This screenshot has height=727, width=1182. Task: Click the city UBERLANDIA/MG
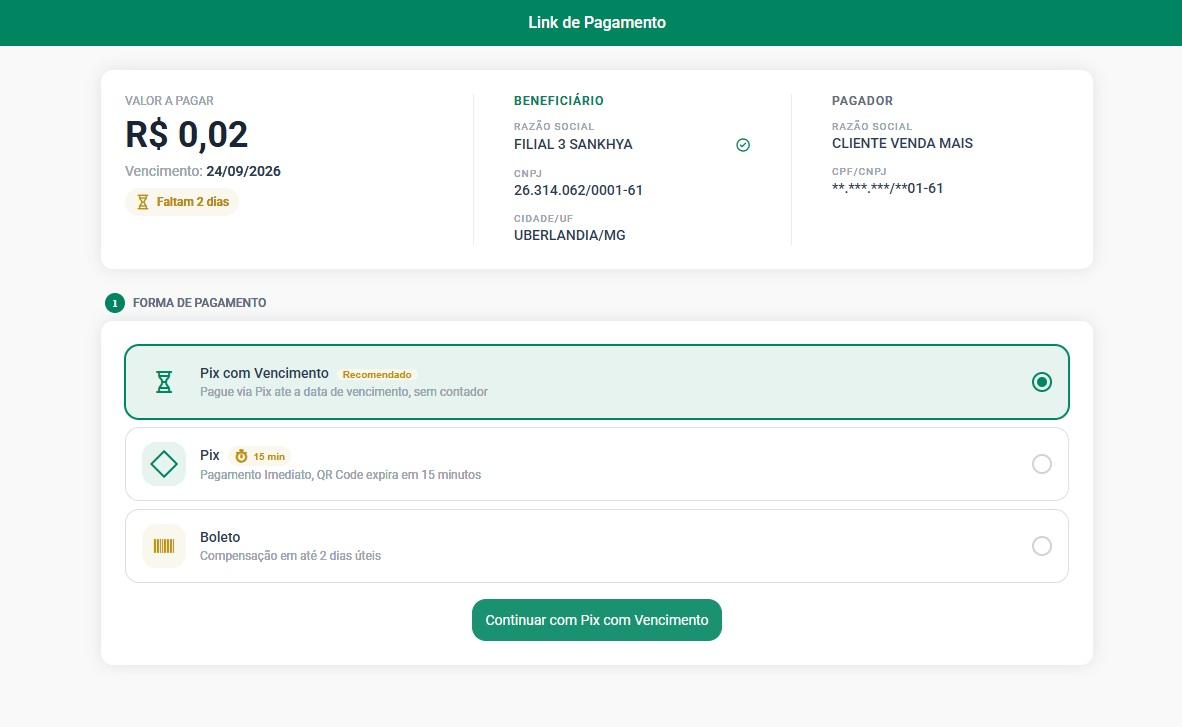(570, 235)
